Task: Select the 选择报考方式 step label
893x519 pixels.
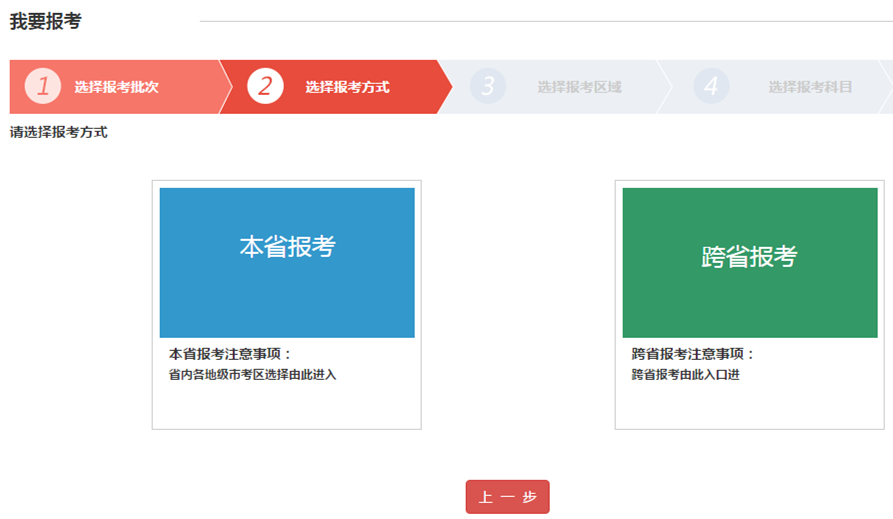Action: coord(347,87)
